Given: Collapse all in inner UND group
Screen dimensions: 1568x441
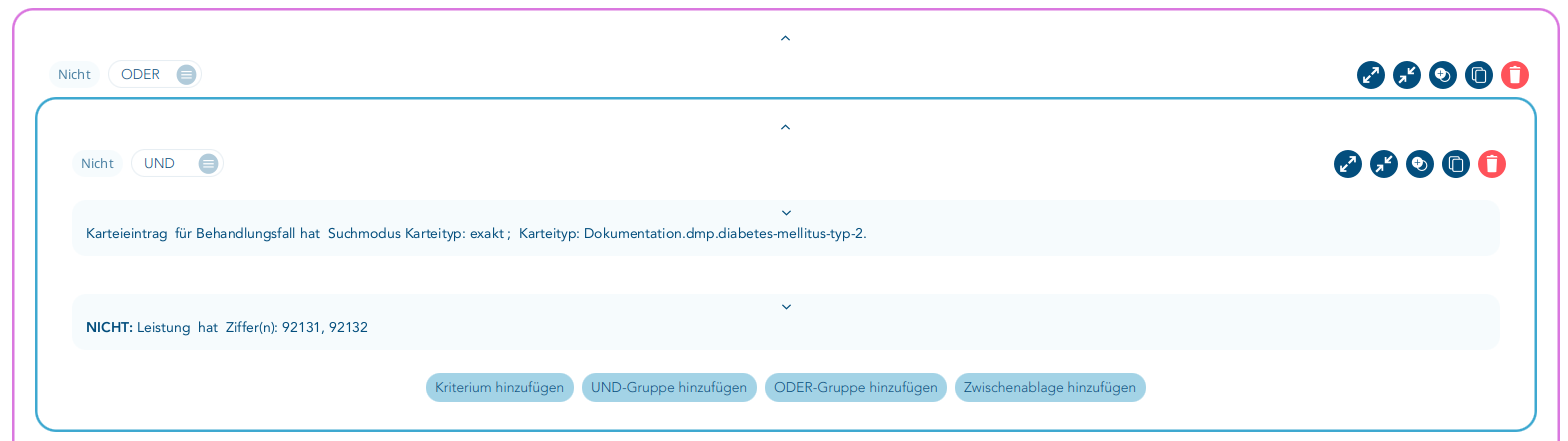Looking at the screenshot, I should click(x=1384, y=164).
